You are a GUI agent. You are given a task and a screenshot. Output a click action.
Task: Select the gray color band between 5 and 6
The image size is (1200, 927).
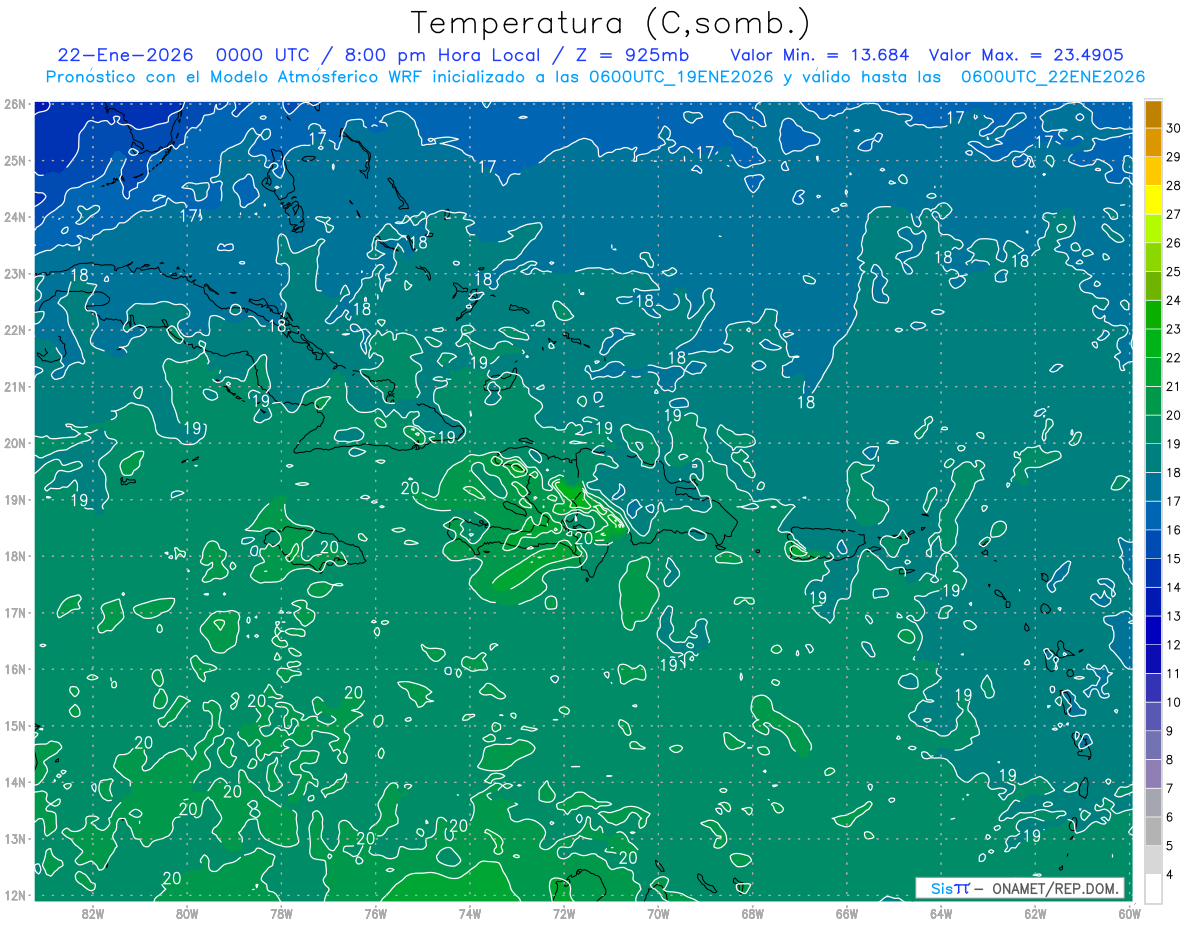point(1153,831)
